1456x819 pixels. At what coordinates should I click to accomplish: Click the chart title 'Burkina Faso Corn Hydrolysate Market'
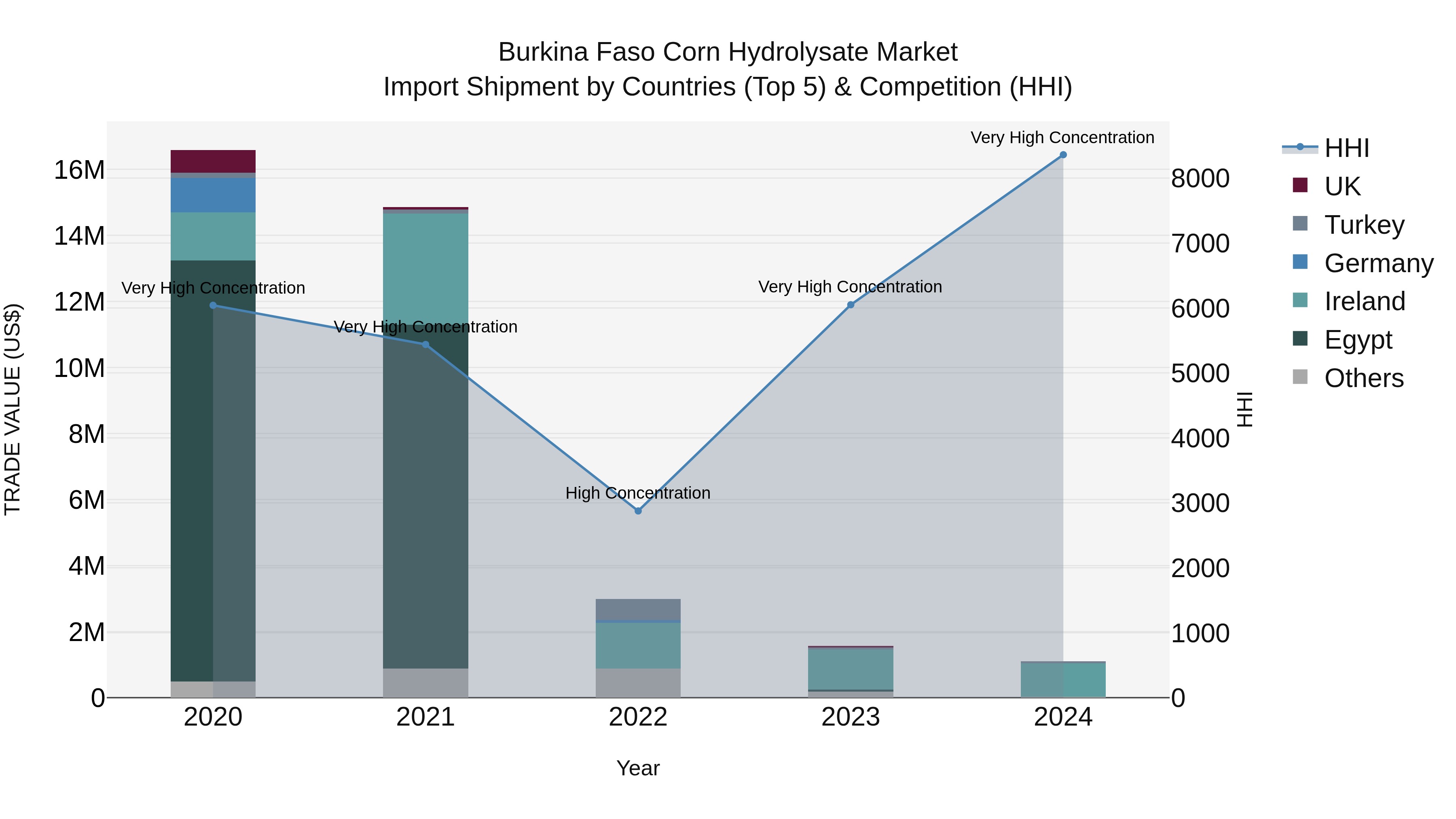coord(728,52)
